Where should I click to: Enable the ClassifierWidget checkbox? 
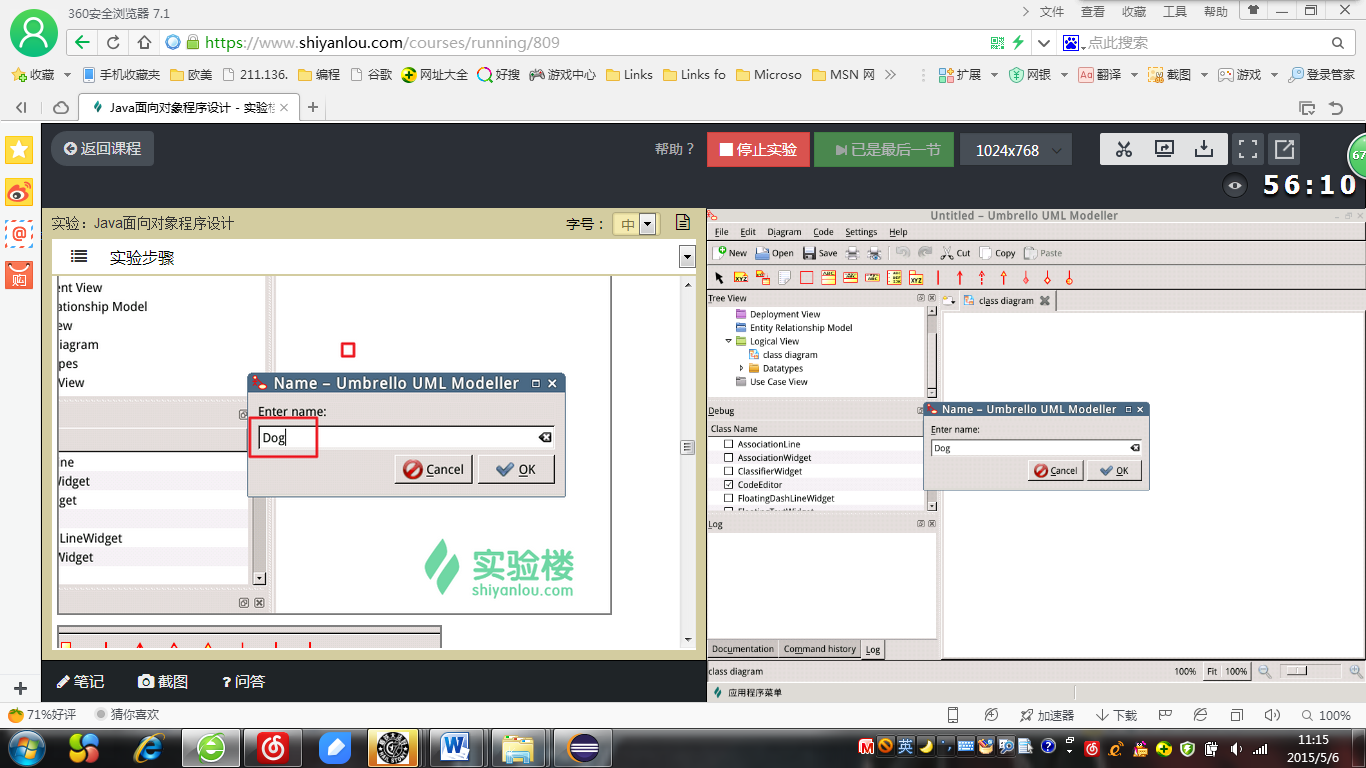[729, 471]
